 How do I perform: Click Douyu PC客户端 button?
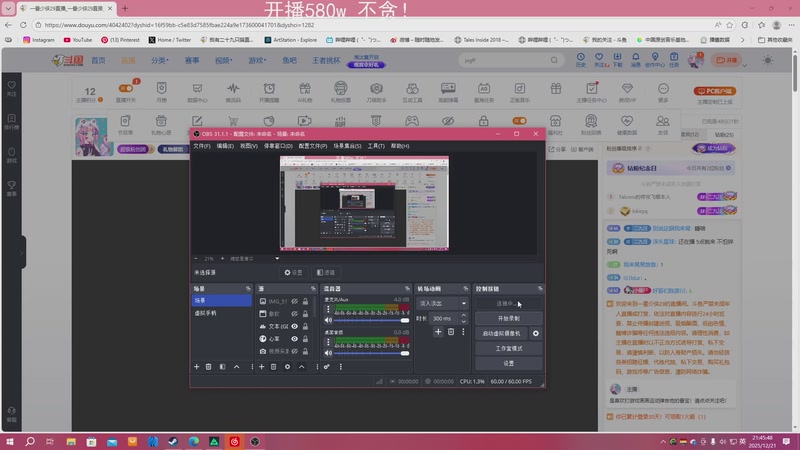tap(714, 91)
